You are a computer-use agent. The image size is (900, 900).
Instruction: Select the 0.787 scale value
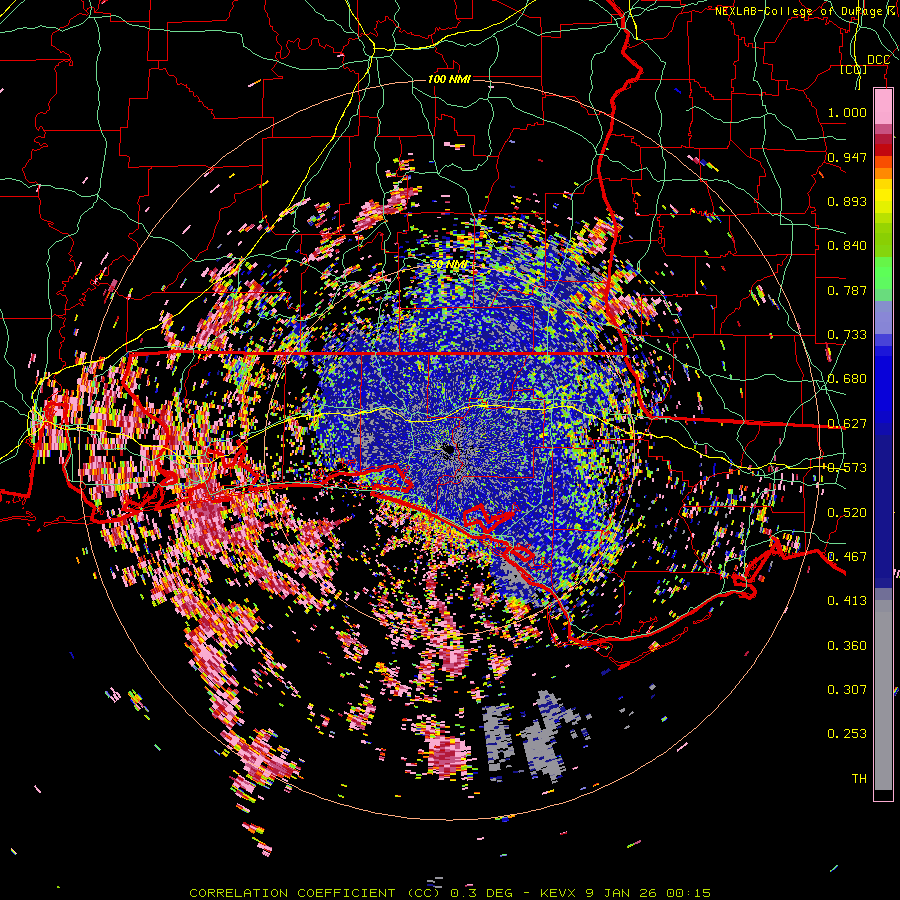(847, 290)
